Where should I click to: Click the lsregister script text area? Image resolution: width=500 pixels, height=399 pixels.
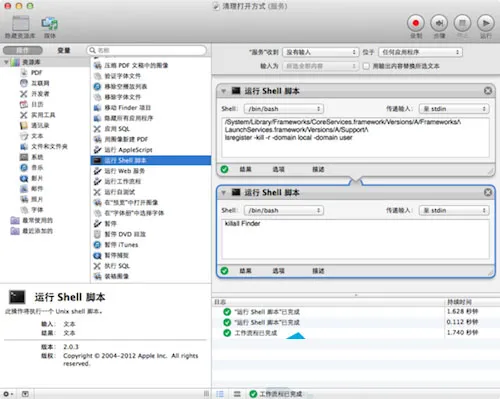tap(355, 137)
